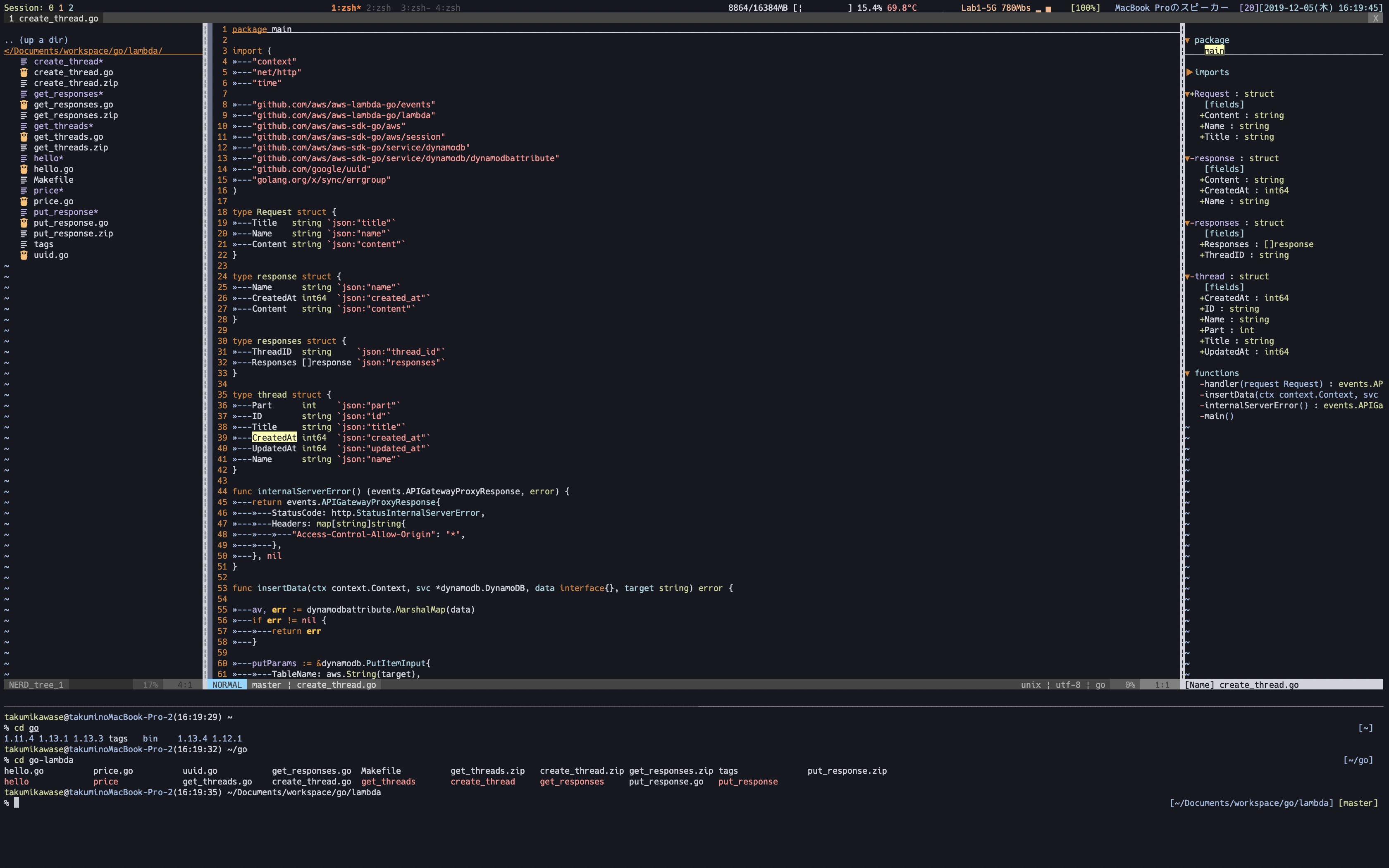The width and height of the screenshot is (1389, 868).
Task: Click the tmux session number 0
Action: 51,7
